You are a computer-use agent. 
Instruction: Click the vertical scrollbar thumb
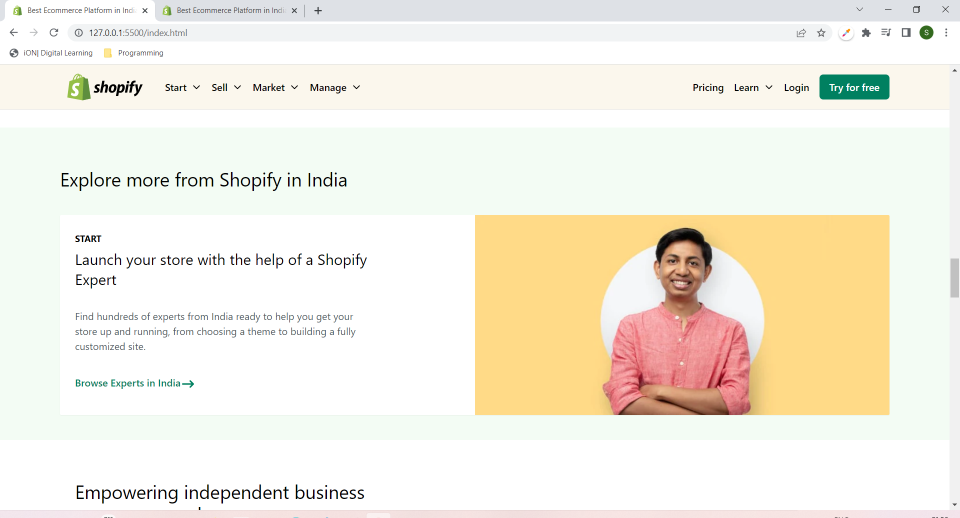coord(954,277)
